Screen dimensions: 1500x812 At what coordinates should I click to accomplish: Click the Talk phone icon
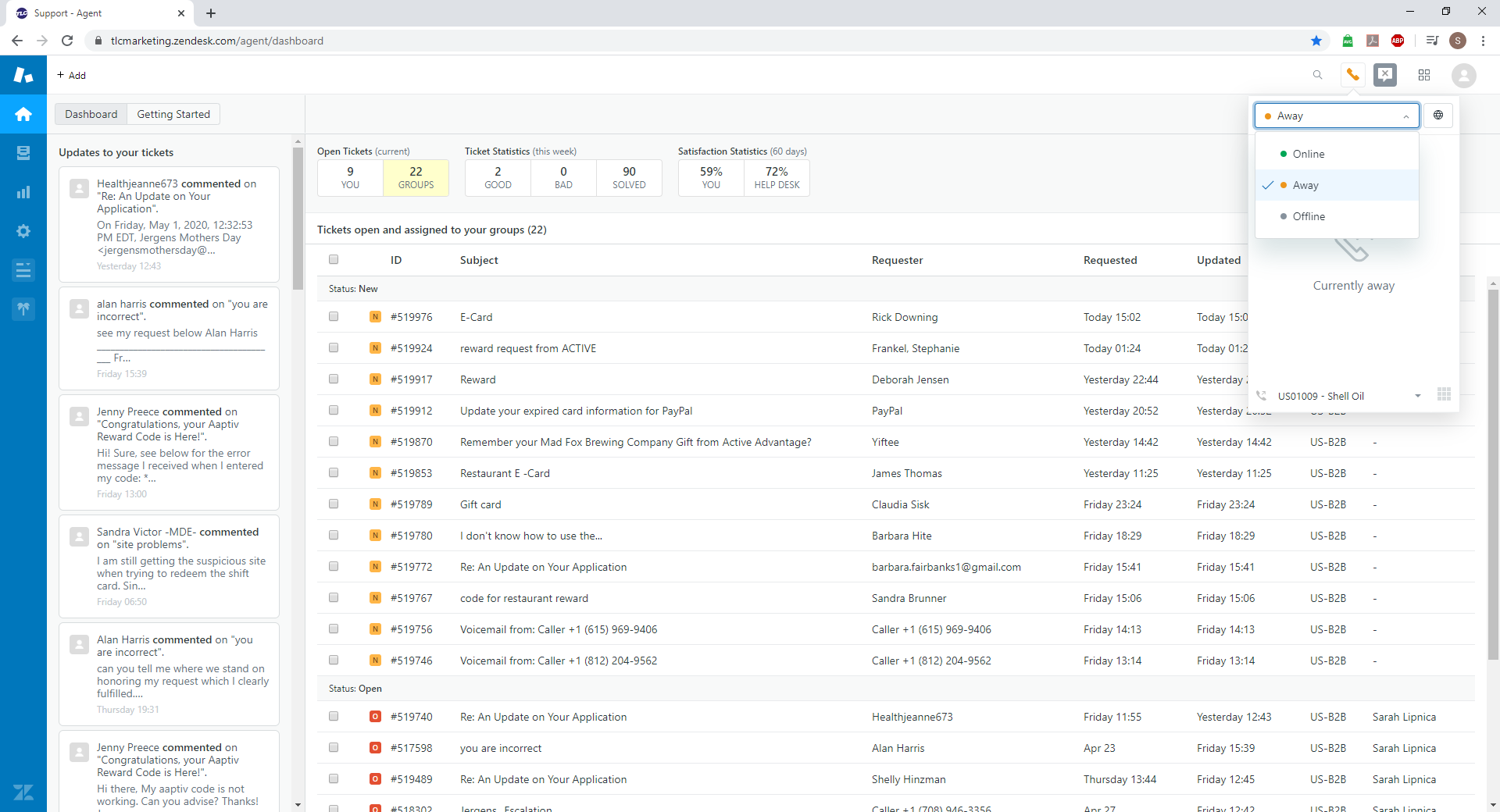coord(1352,75)
